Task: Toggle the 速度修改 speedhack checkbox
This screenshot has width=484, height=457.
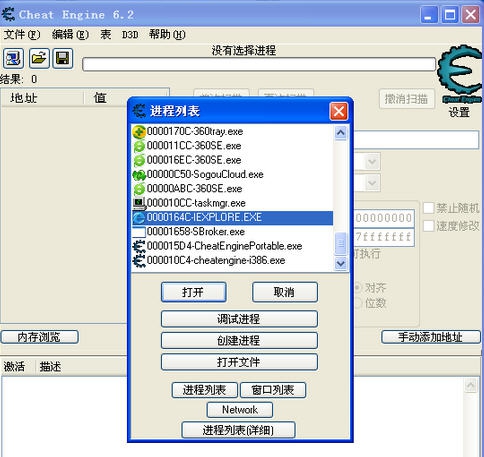Action: coord(429,226)
